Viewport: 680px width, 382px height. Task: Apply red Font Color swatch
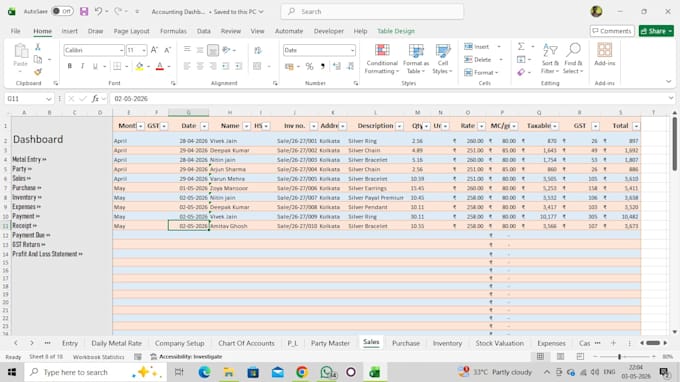pos(160,66)
